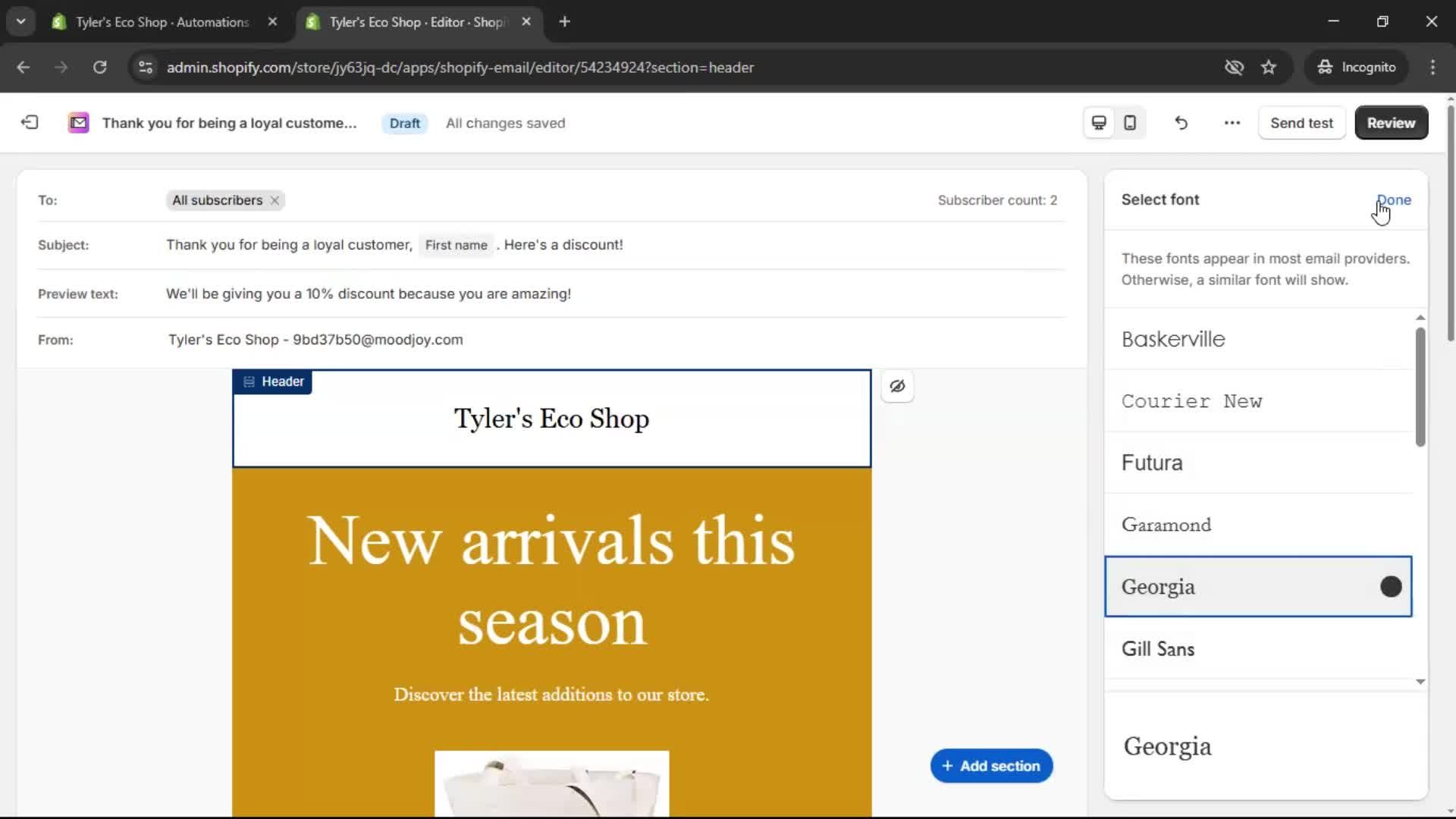This screenshot has height=819, width=1456.
Task: Open a new browser tab
Action: [565, 21]
